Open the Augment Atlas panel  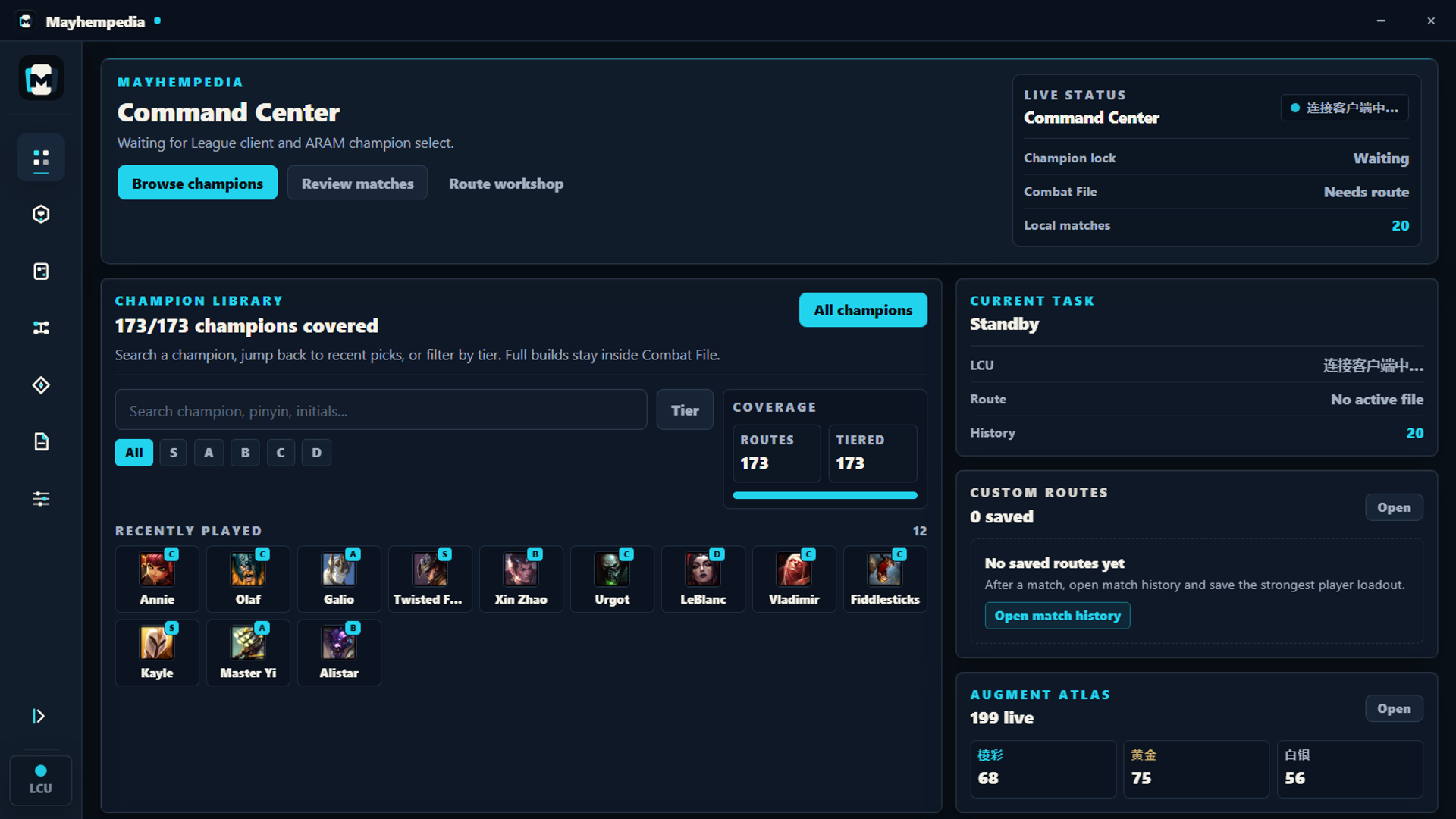[x=1394, y=708]
